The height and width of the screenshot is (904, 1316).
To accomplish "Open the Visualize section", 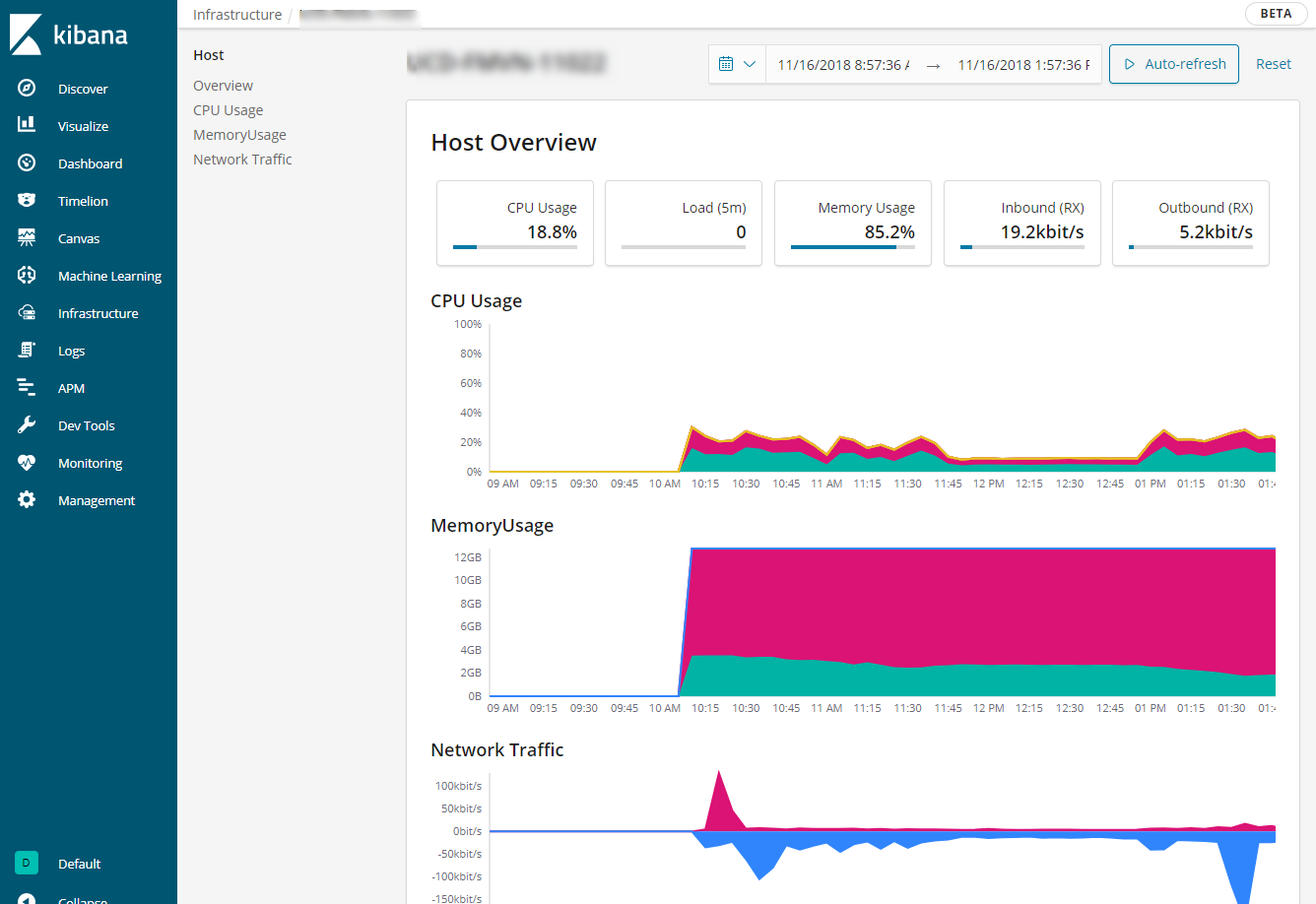I will click(x=83, y=125).
